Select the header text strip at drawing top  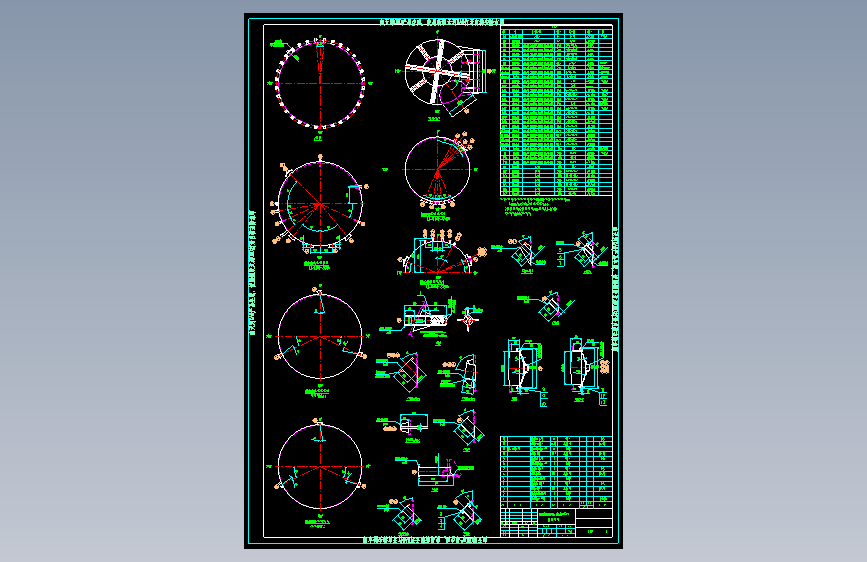(x=441, y=22)
